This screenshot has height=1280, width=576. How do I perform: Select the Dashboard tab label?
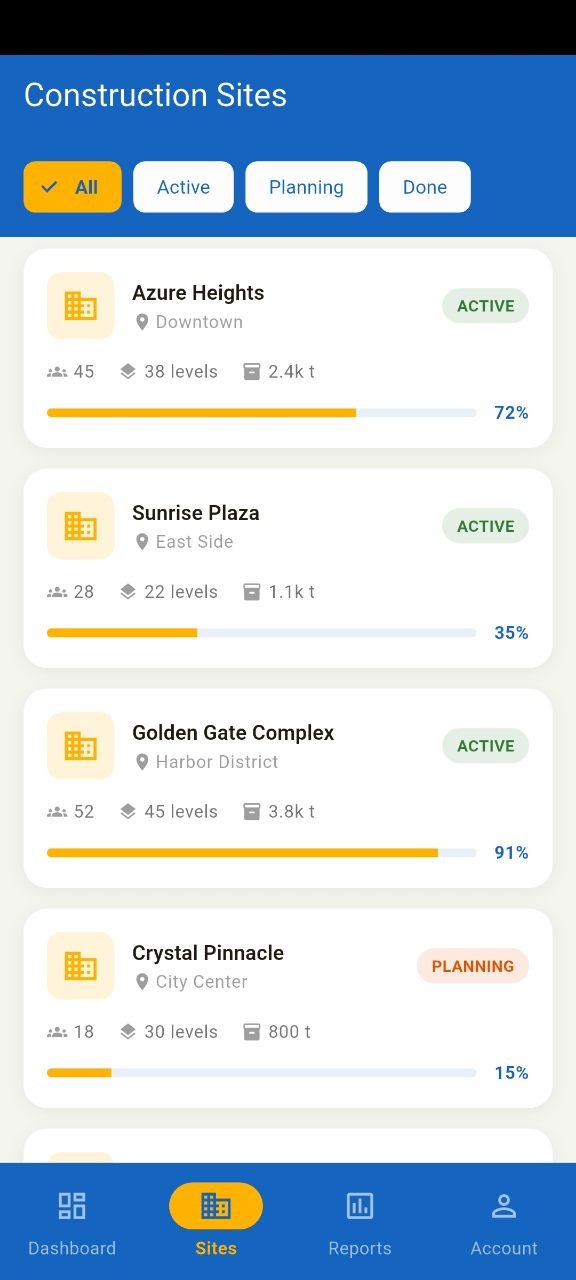(72, 1248)
